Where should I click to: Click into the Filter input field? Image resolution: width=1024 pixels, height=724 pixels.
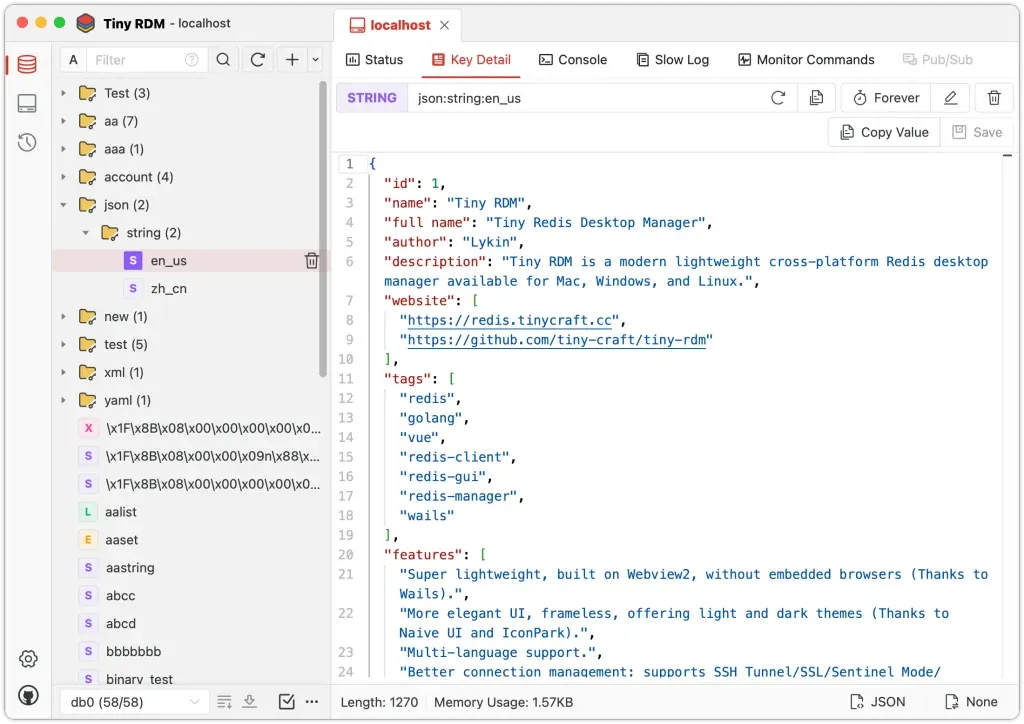tap(137, 60)
